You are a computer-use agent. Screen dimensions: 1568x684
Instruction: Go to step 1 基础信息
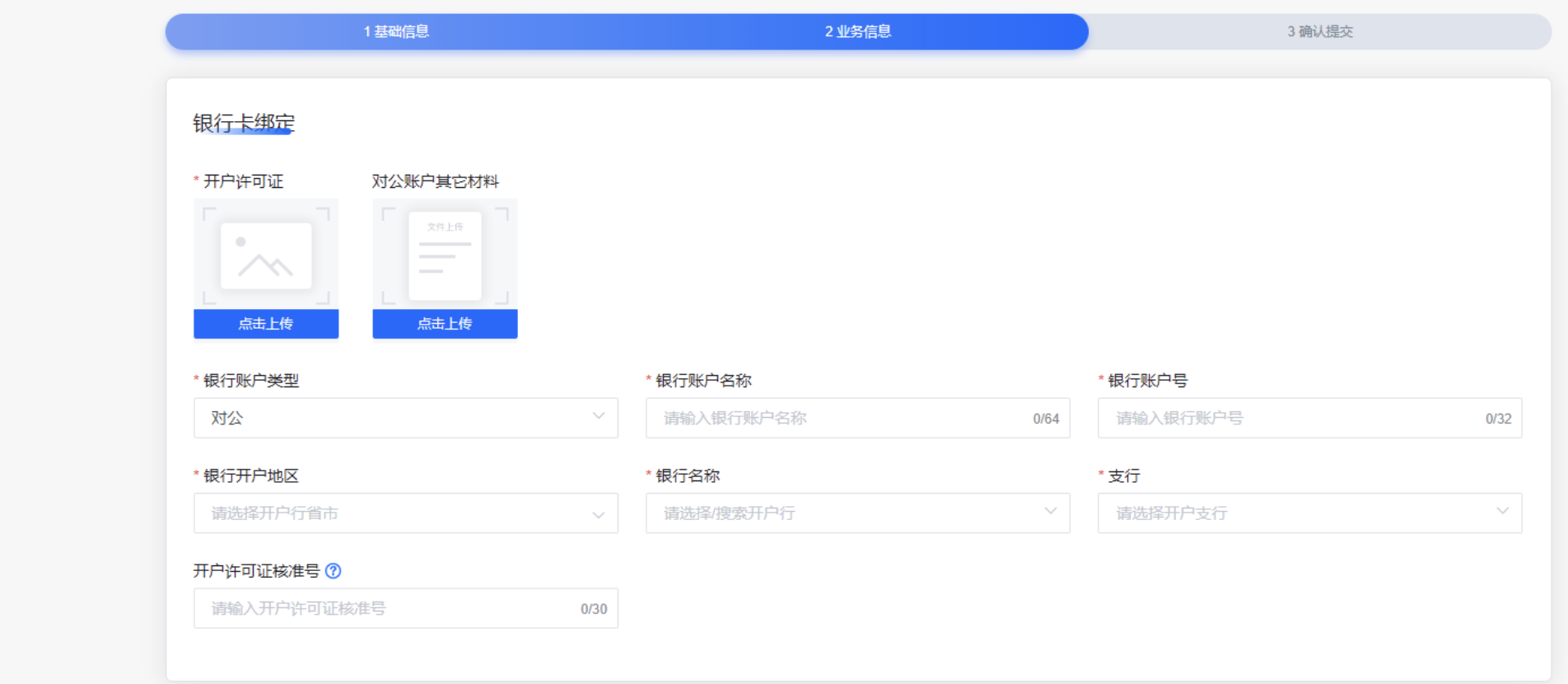(x=396, y=31)
